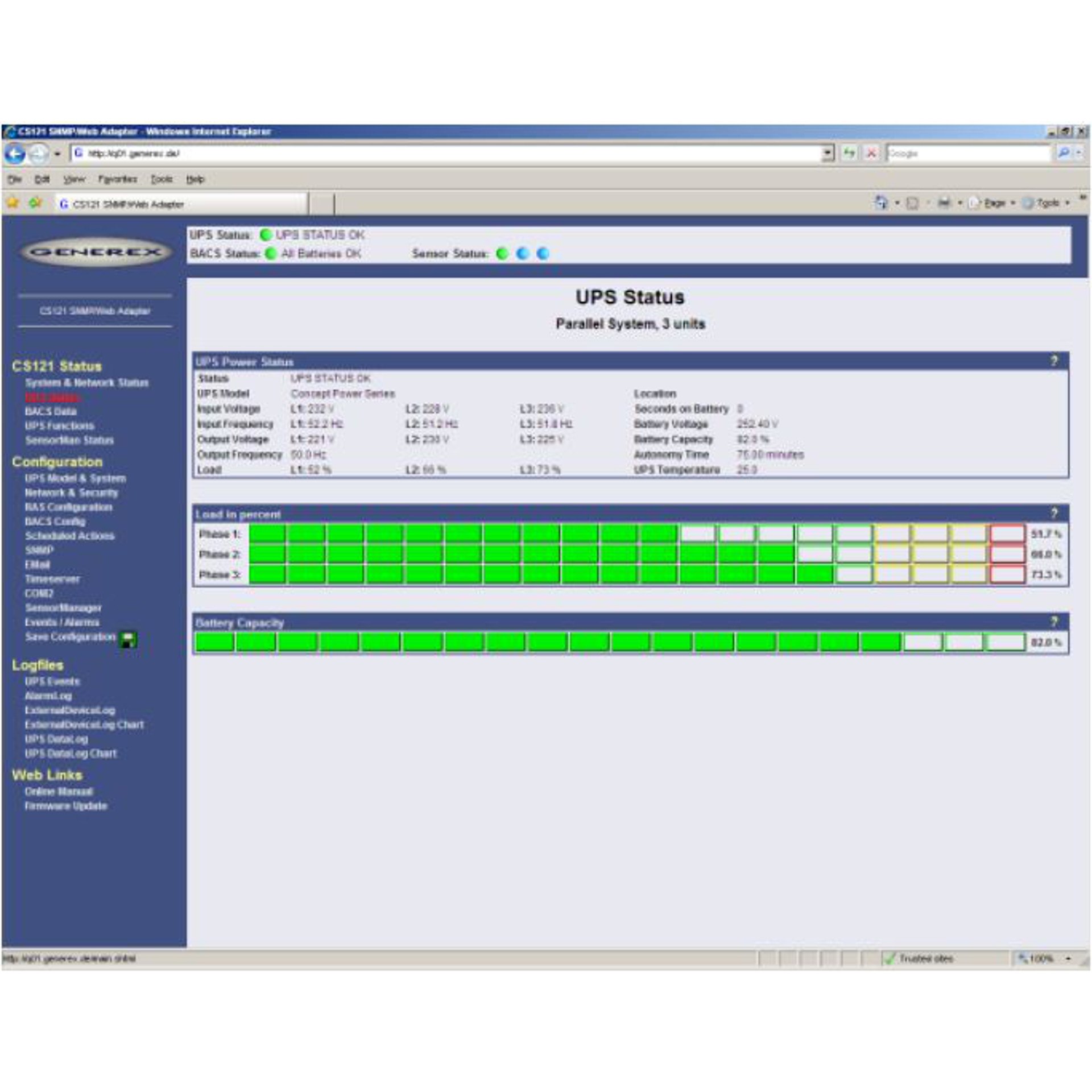Click the Feeds toolbar icon
This screenshot has height=1092, width=1092.
[x=912, y=203]
